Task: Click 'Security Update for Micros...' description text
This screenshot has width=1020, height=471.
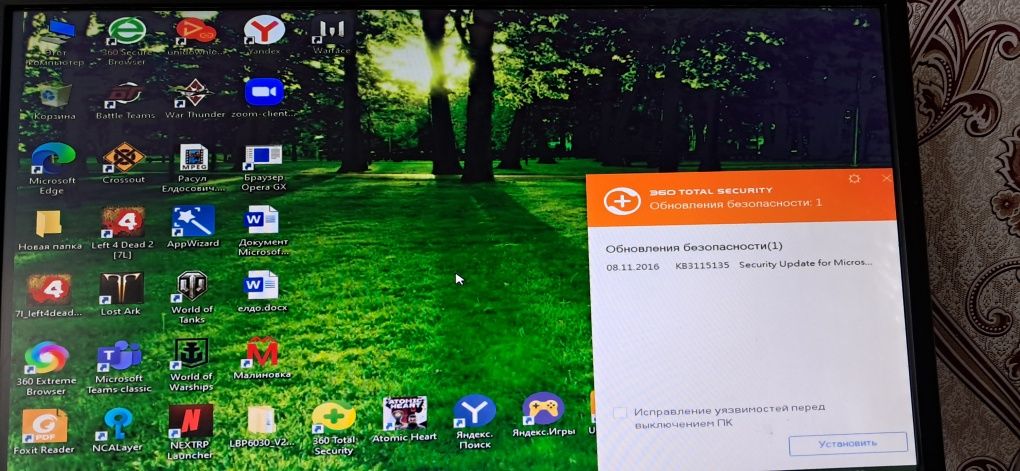Action: pos(805,263)
